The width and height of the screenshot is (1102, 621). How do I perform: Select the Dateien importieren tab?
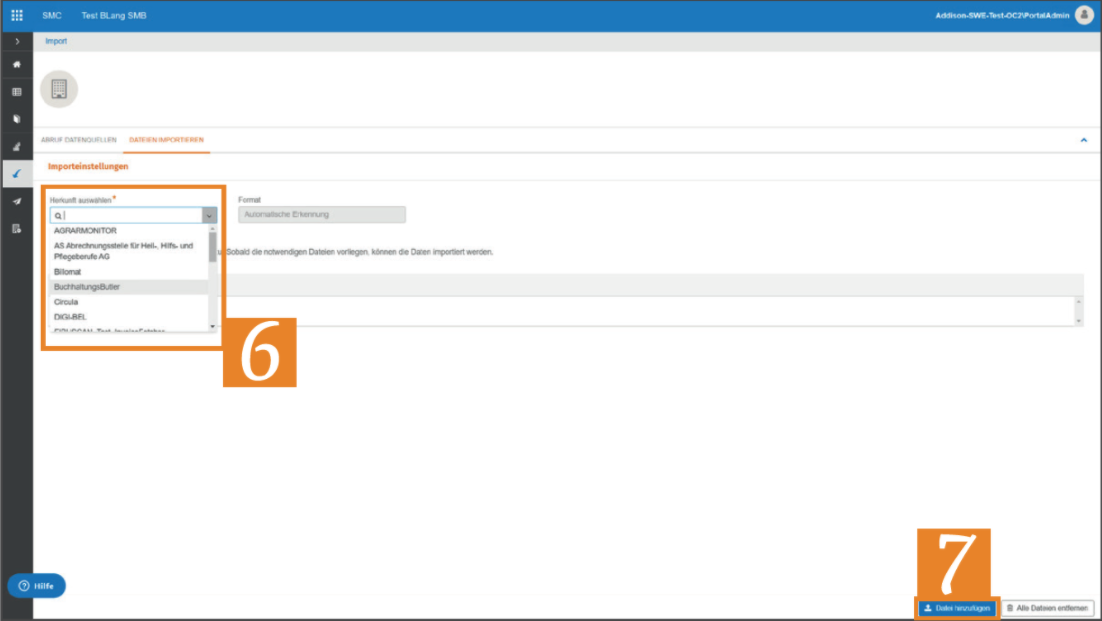(166, 140)
